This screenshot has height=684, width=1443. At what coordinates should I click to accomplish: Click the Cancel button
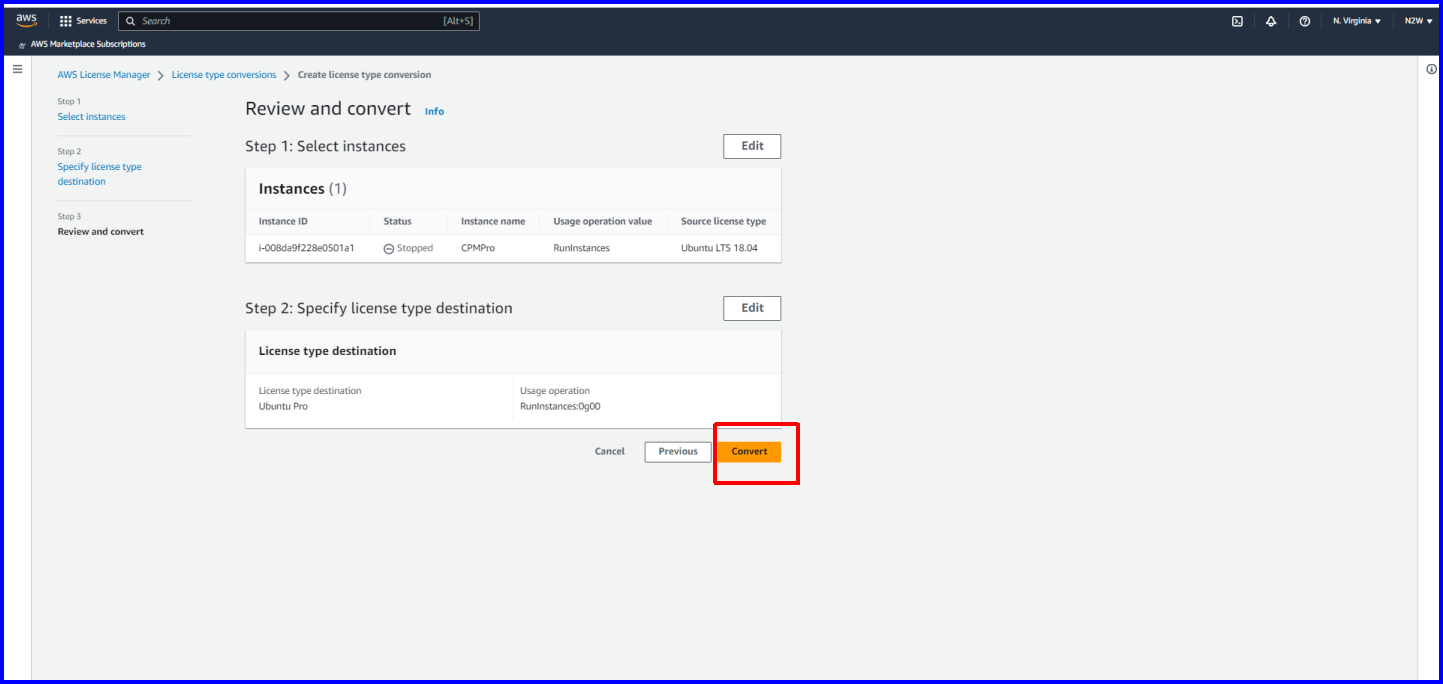610,451
